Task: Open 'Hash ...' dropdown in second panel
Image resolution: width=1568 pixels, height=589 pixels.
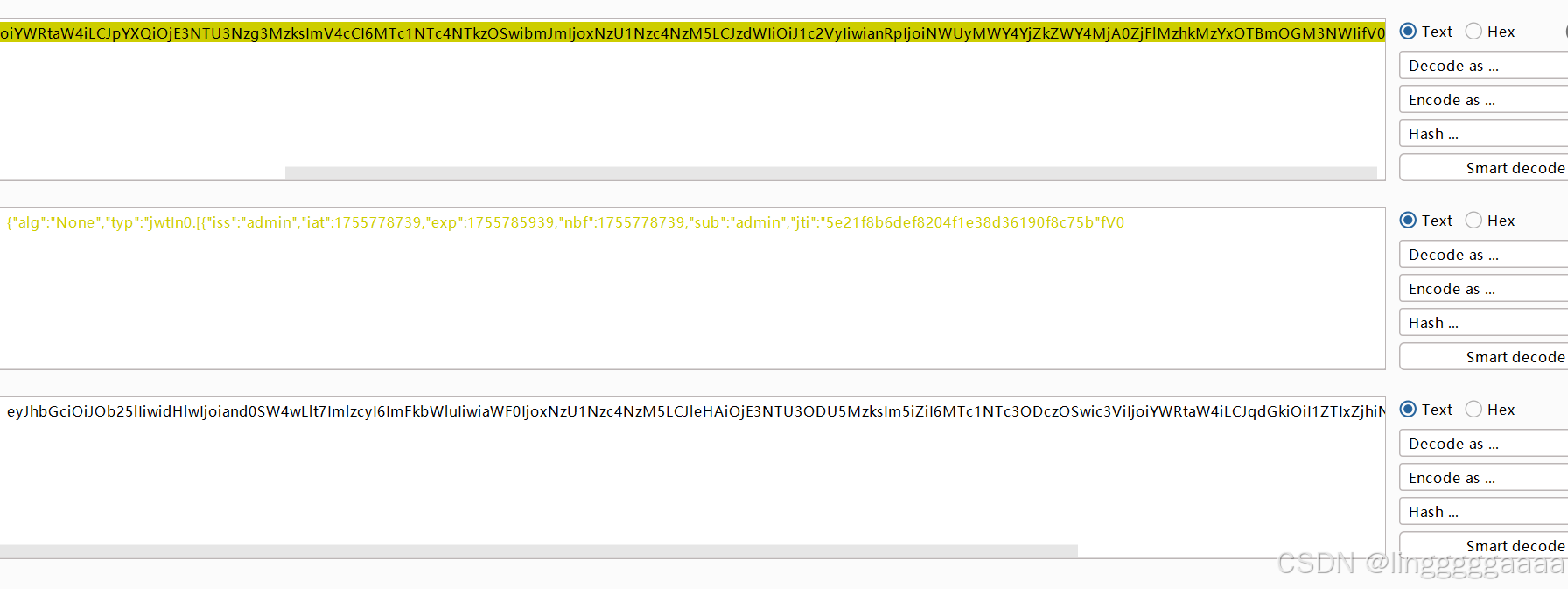Action: [x=1484, y=323]
